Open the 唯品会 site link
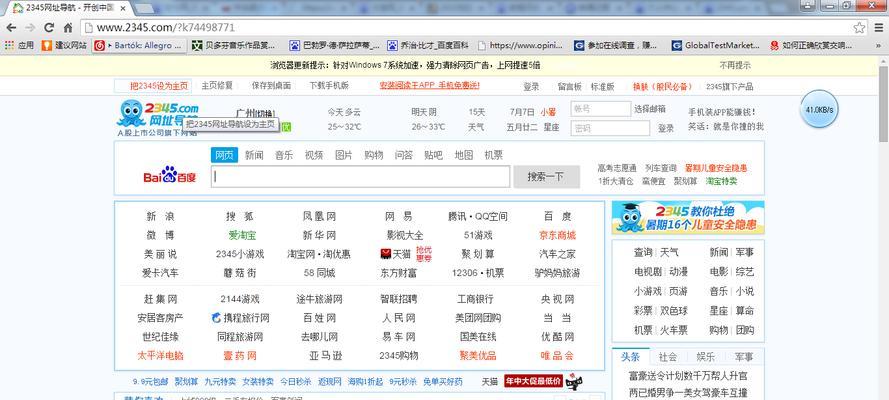889x400 pixels. (557, 356)
